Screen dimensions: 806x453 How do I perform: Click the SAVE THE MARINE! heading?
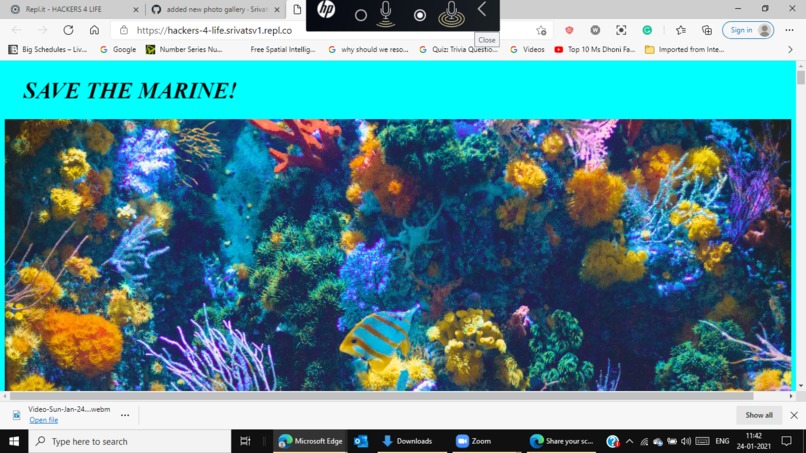(130, 90)
